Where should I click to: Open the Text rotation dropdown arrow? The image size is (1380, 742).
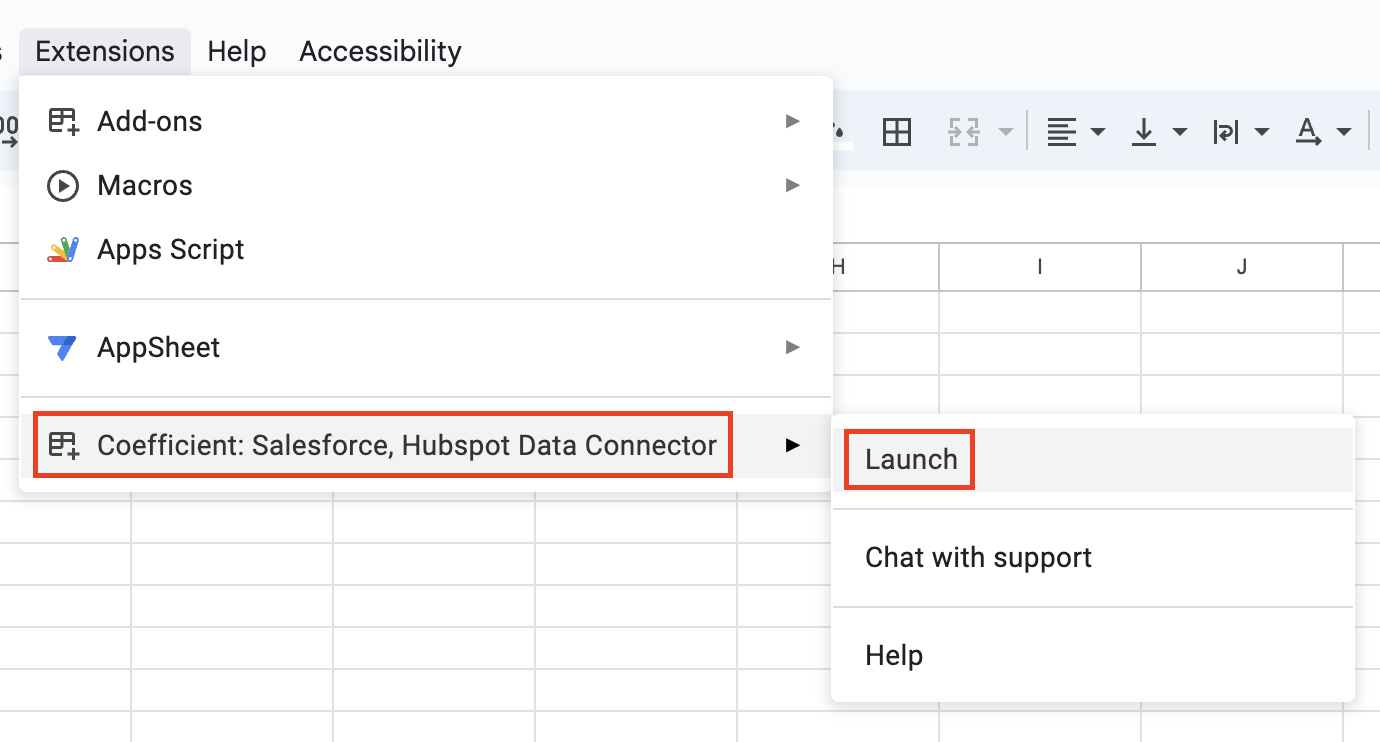(1344, 132)
